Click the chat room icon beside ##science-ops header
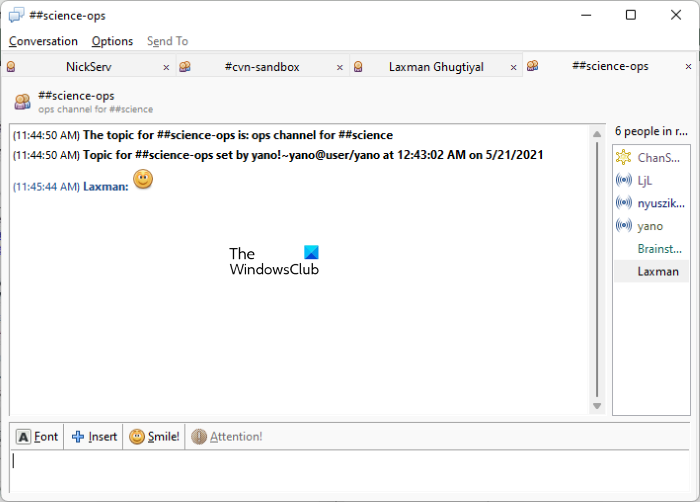The width and height of the screenshot is (700, 502). click(22, 102)
